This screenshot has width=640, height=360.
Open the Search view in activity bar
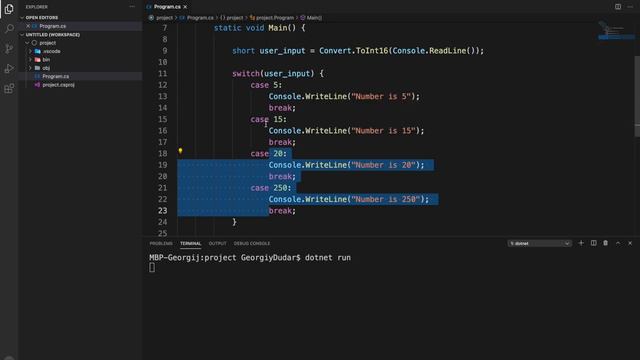pos(9,29)
